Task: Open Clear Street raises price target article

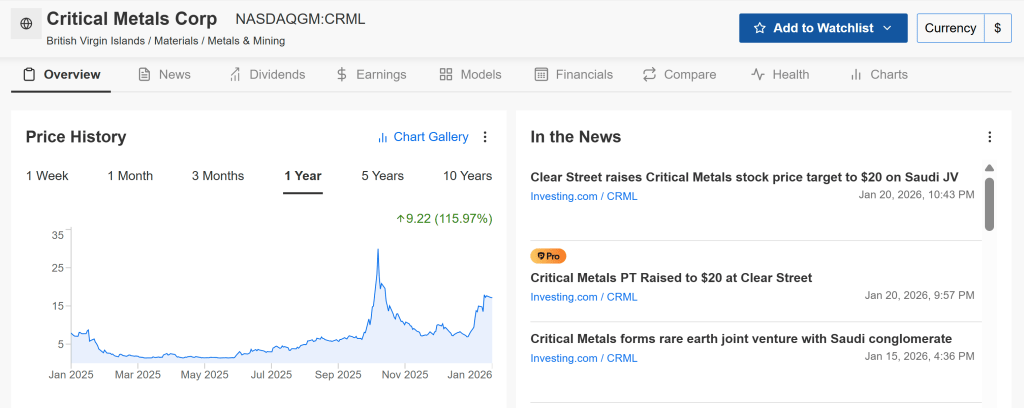Action: click(737, 177)
